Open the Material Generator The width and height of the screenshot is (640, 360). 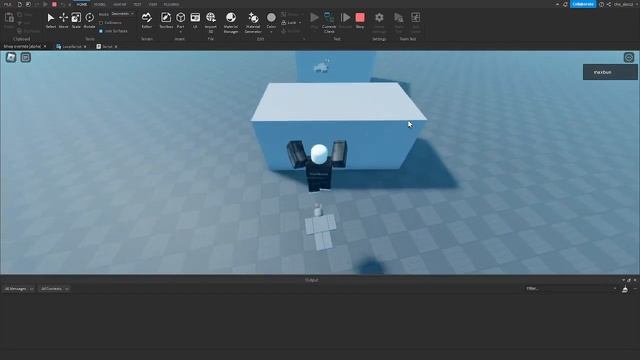click(253, 22)
